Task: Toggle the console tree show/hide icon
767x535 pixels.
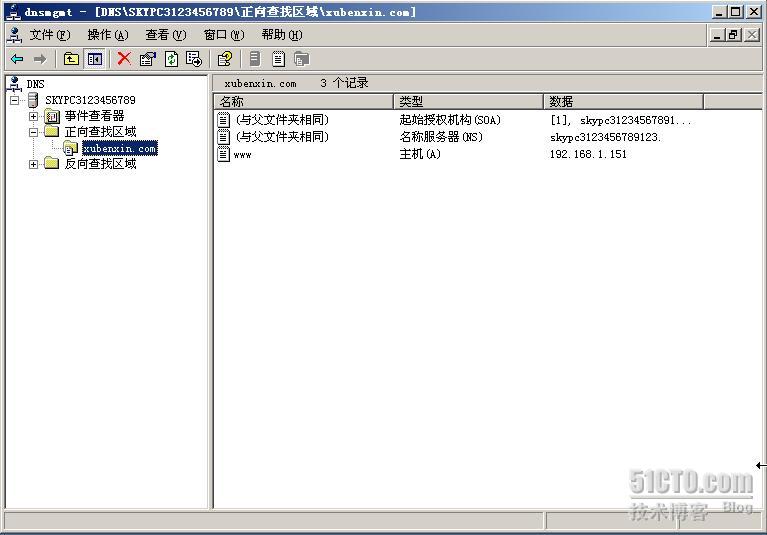Action: tap(94, 59)
